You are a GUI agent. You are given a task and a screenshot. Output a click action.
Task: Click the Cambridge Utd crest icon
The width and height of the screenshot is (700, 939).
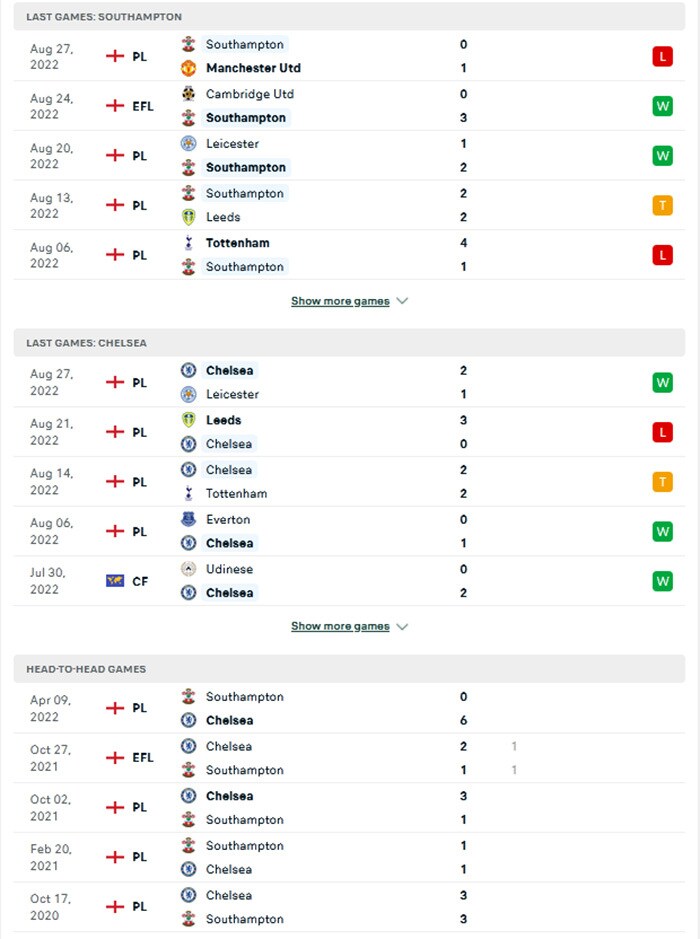pyautogui.click(x=188, y=94)
